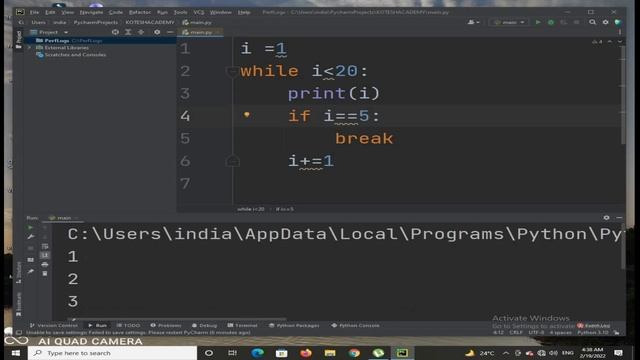Image resolution: width=640 pixels, height=360 pixels.
Task: Open IDE settings gear in top toolbar
Action: [605, 22]
